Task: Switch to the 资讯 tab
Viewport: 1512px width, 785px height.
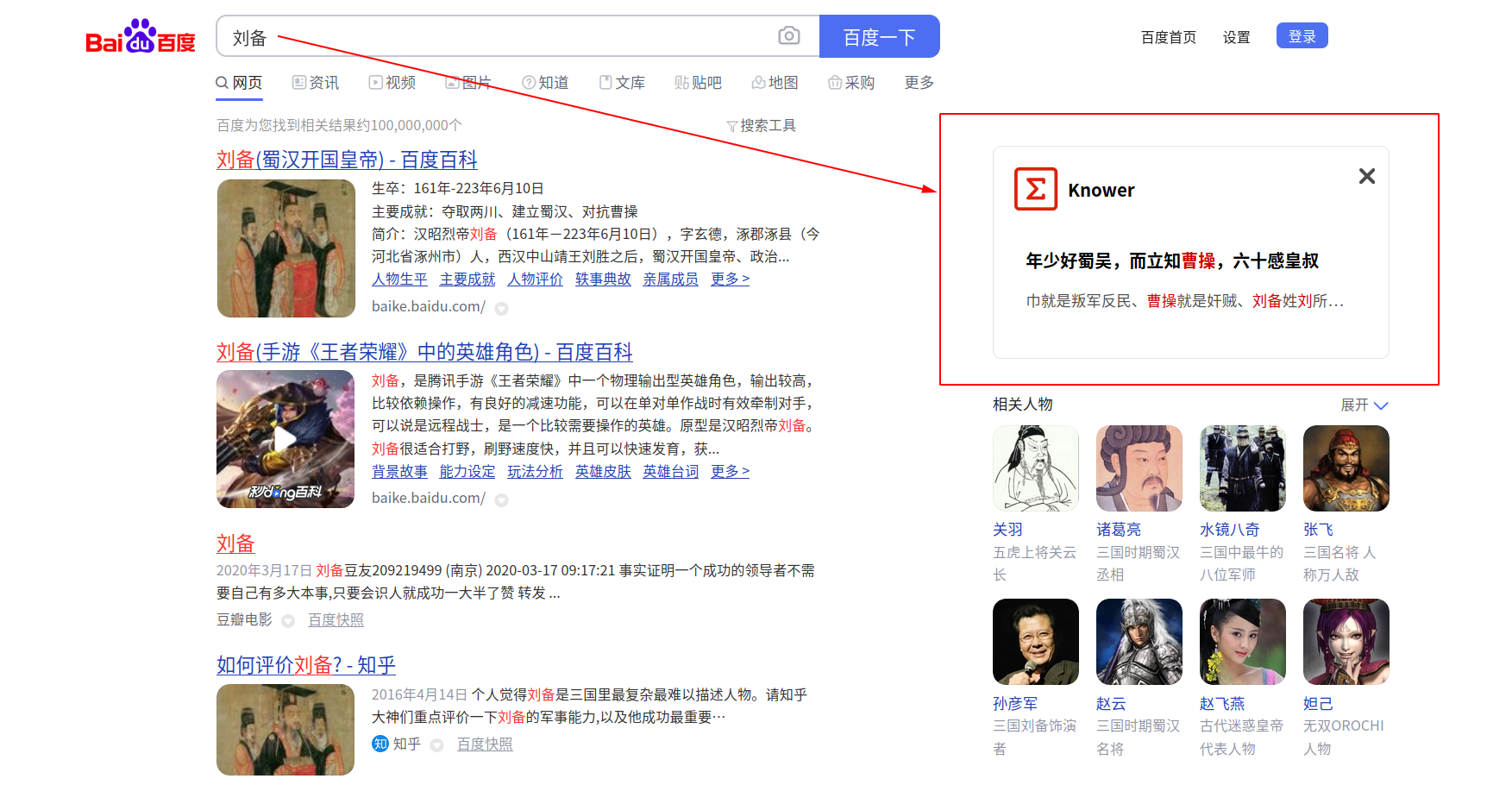Action: pyautogui.click(x=316, y=83)
